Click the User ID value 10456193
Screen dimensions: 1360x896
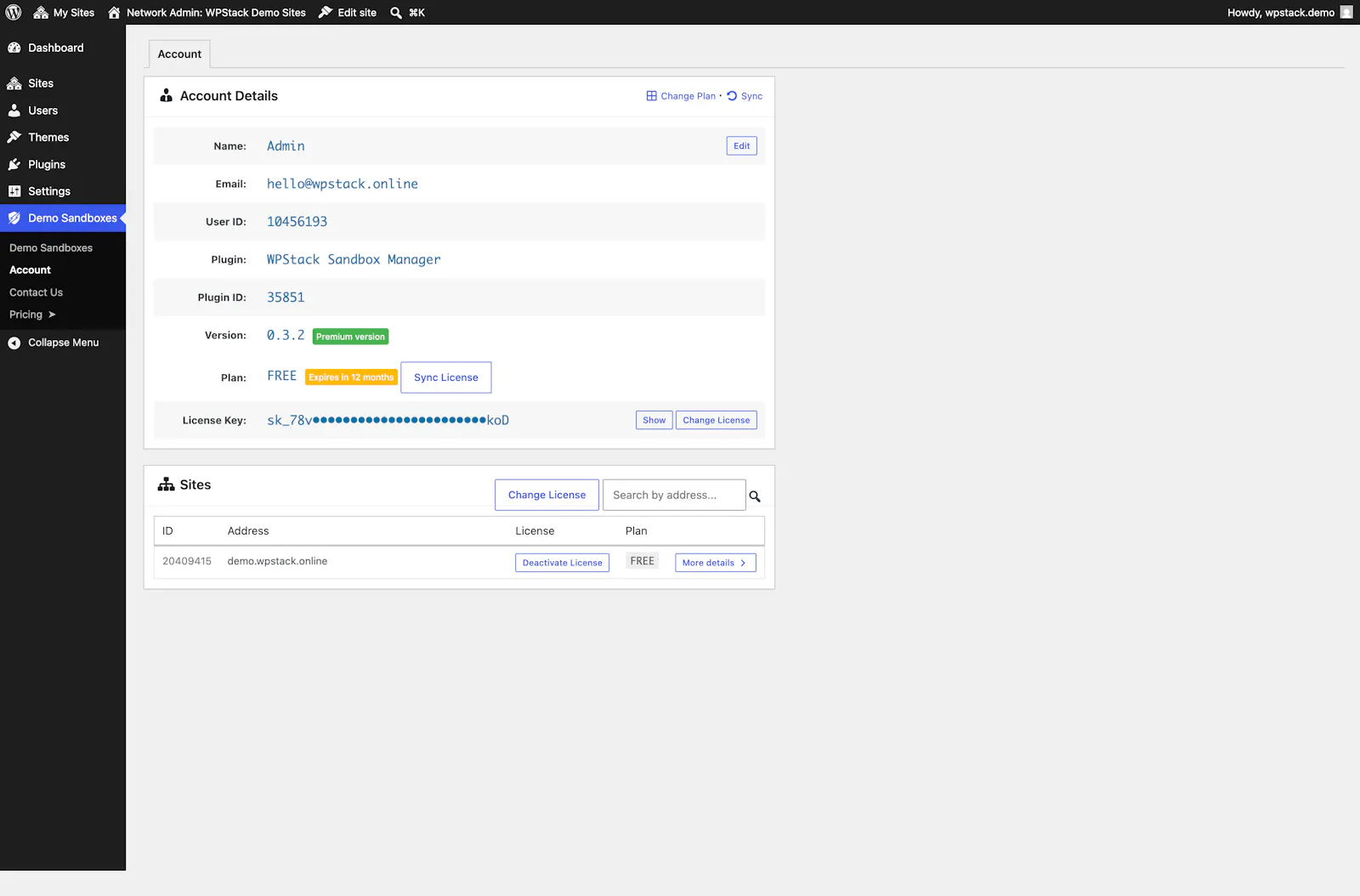(297, 221)
